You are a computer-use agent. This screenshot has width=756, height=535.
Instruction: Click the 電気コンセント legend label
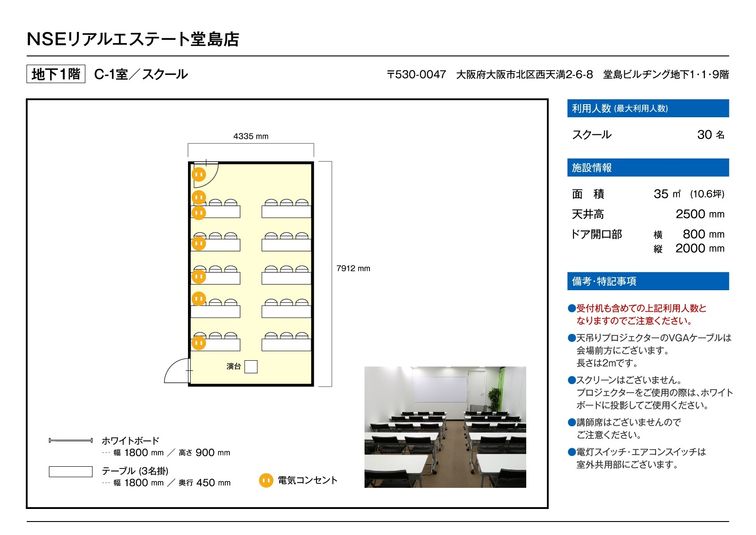pyautogui.click(x=307, y=481)
